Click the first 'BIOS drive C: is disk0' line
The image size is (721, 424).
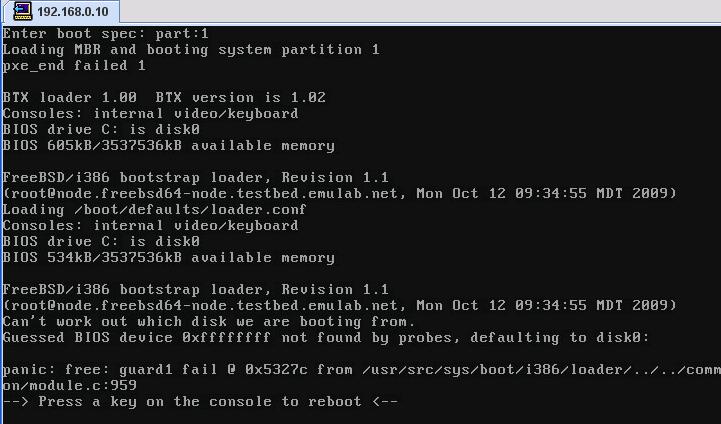point(101,129)
